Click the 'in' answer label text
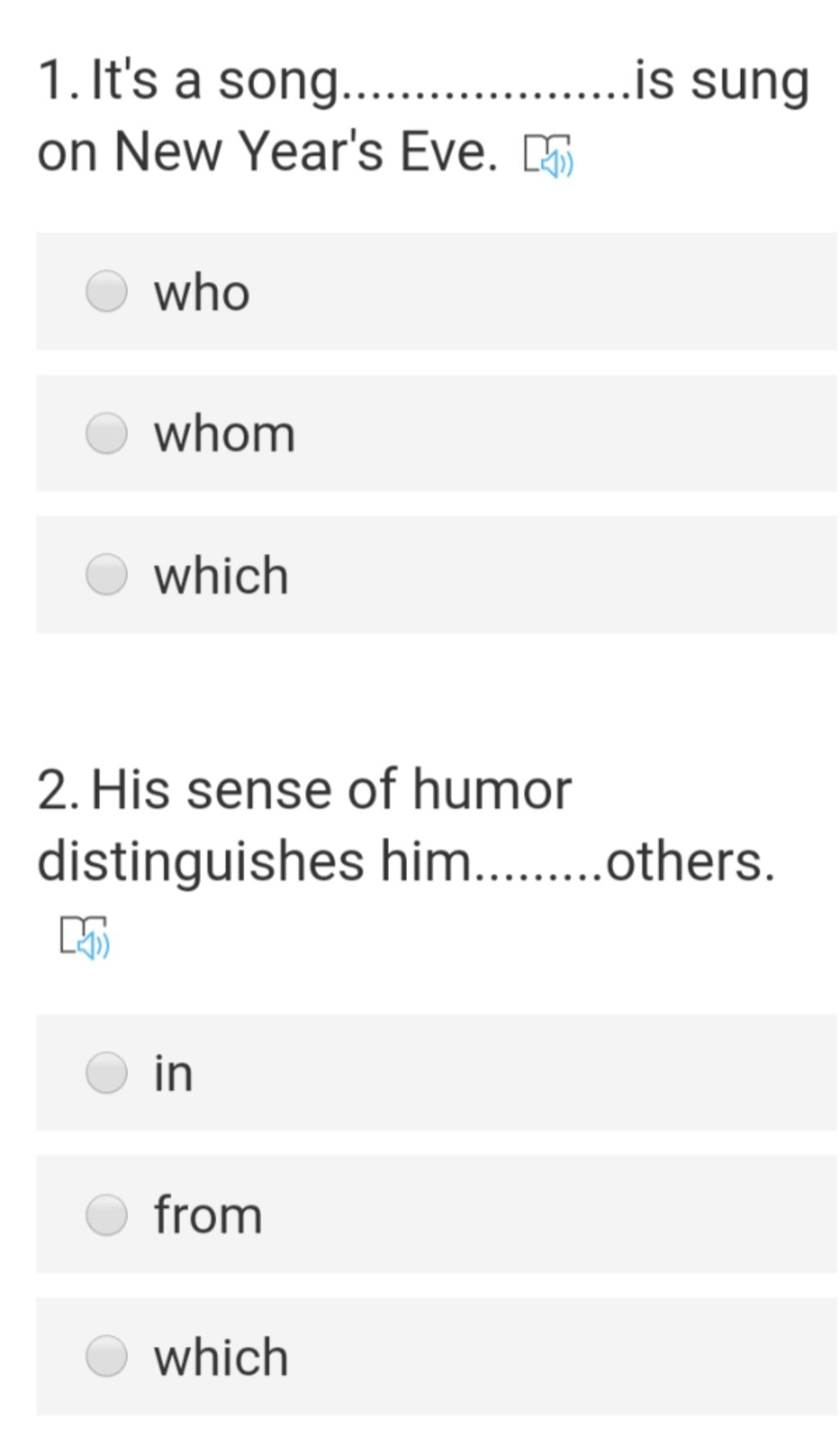The image size is (840, 1437). [x=174, y=1073]
